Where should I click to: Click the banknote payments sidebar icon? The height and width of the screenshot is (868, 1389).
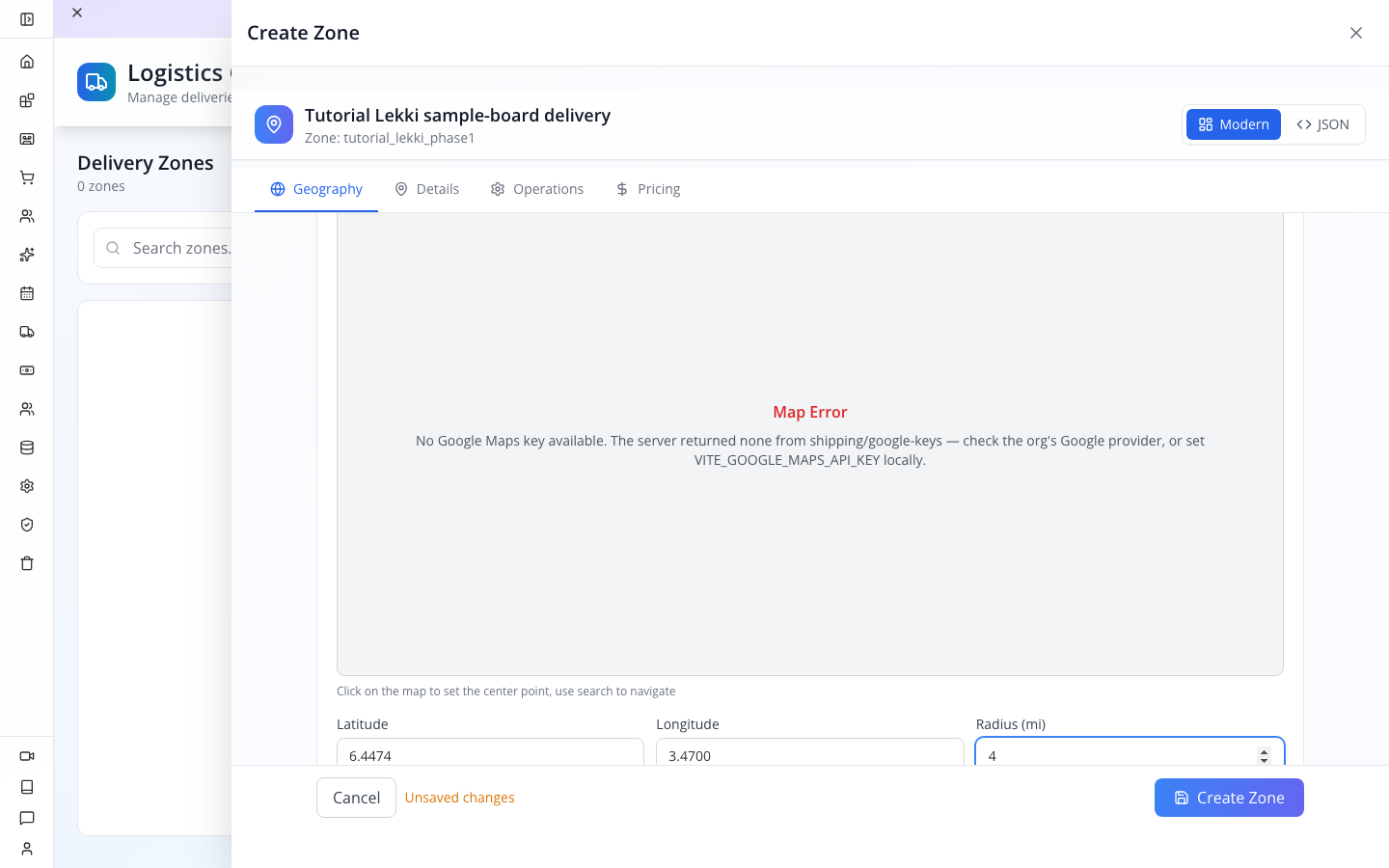(x=27, y=370)
